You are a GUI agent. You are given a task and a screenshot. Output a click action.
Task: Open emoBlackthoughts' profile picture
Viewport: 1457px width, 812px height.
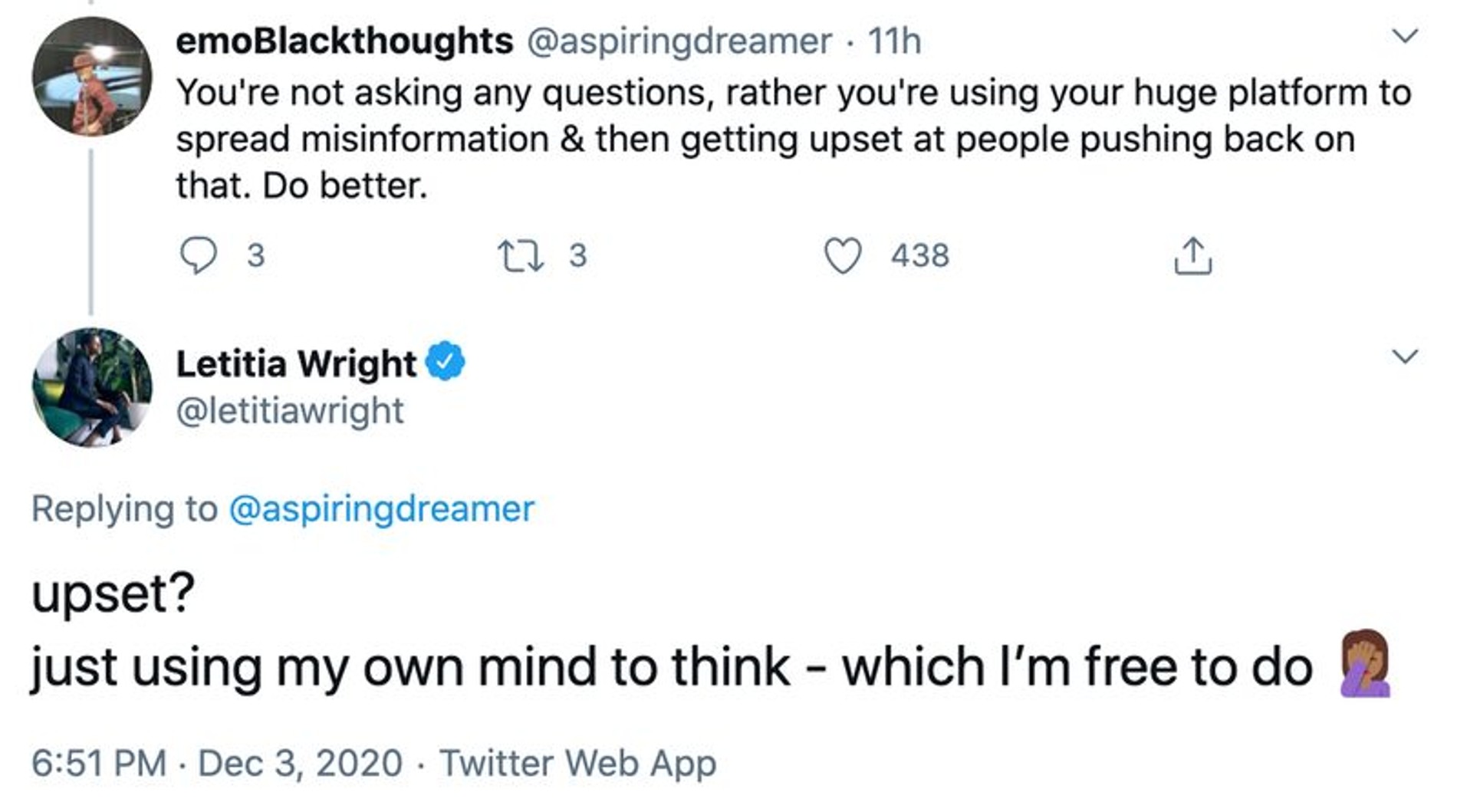[x=92, y=77]
